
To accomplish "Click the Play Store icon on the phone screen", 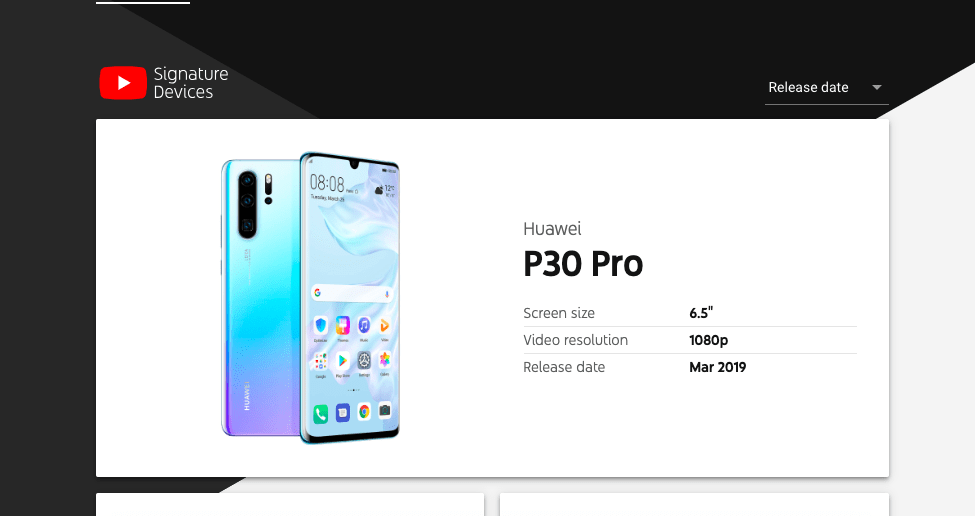I will [x=342, y=361].
